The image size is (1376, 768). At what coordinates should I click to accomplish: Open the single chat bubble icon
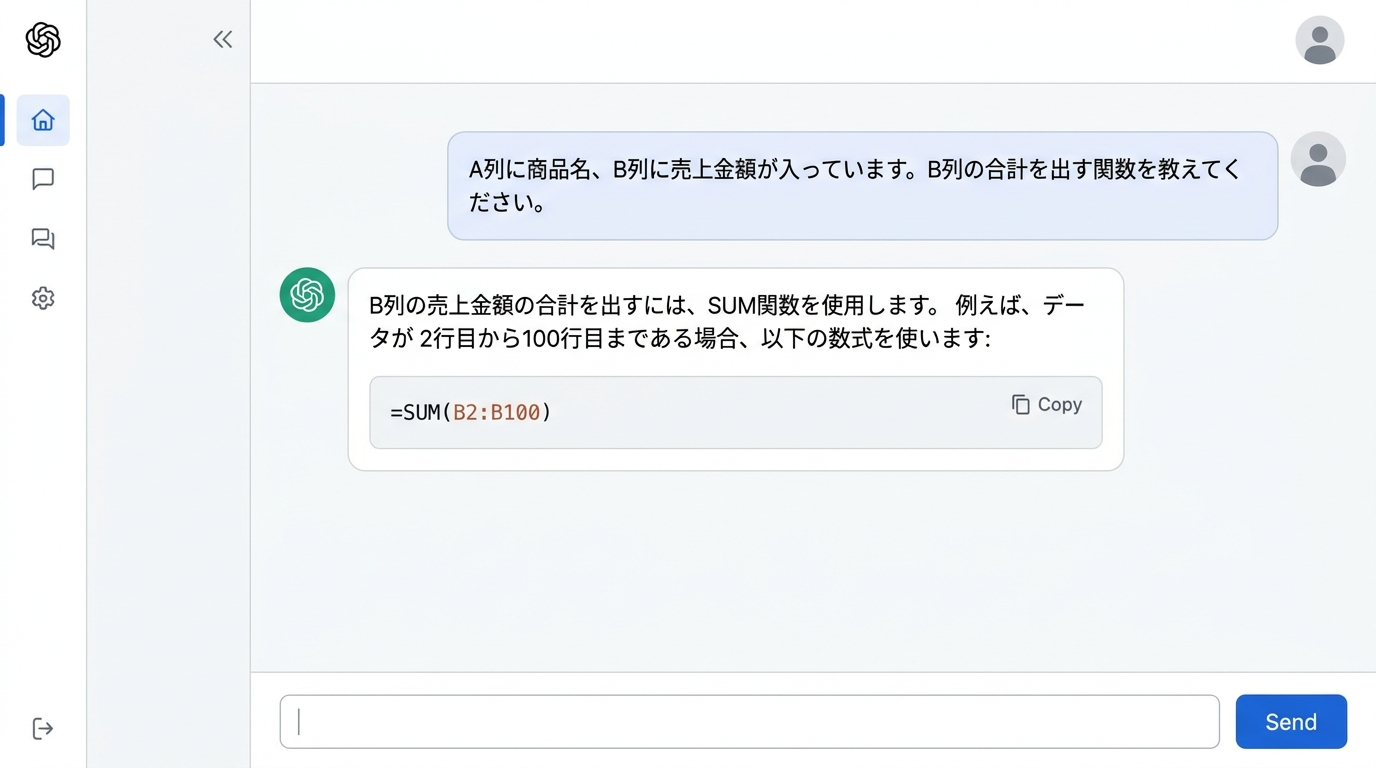[x=43, y=179]
